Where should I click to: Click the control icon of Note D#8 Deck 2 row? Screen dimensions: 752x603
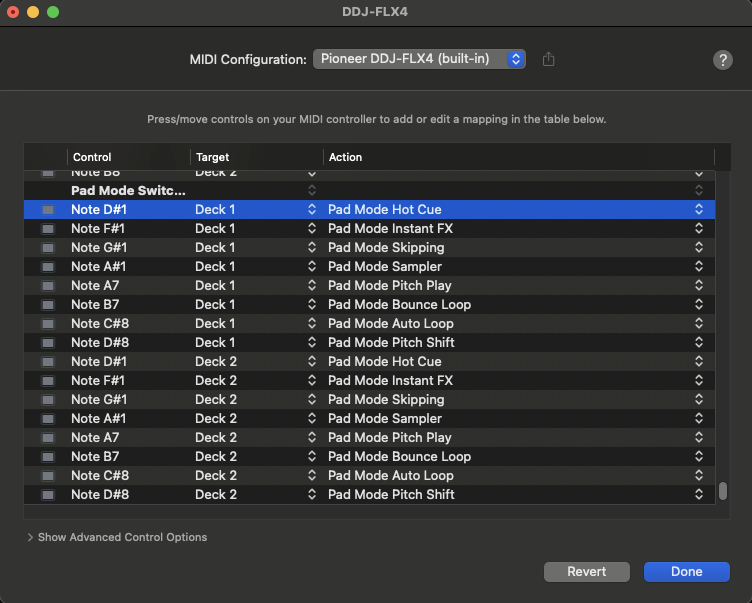tap(48, 495)
